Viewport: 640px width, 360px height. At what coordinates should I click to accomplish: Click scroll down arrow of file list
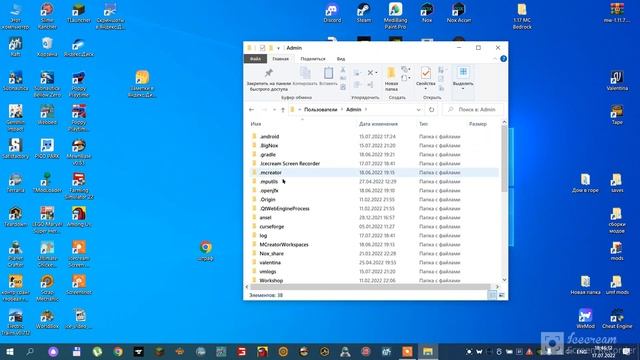point(504,280)
